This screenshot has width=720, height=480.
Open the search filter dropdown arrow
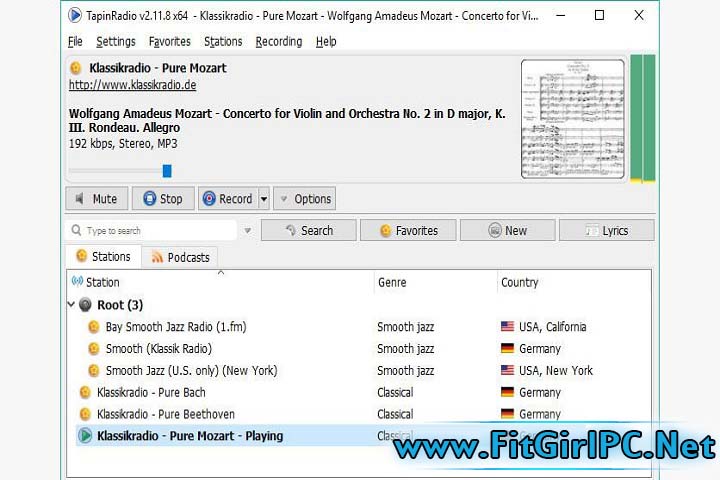click(x=247, y=231)
